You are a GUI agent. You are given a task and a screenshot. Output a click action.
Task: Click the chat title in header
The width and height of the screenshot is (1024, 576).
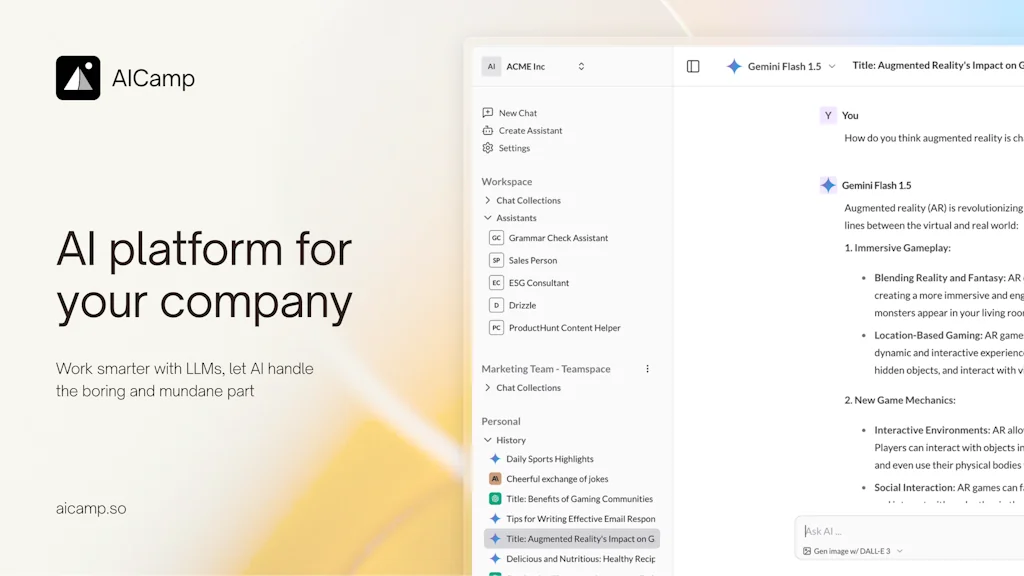point(938,65)
